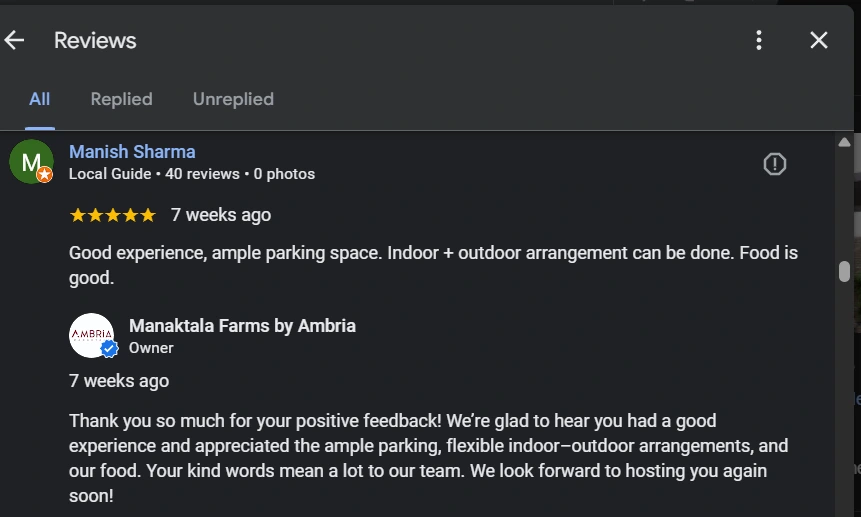Screen dimensions: 861x517
Task: Click the Local Guide 40 reviews details
Action: tap(192, 174)
